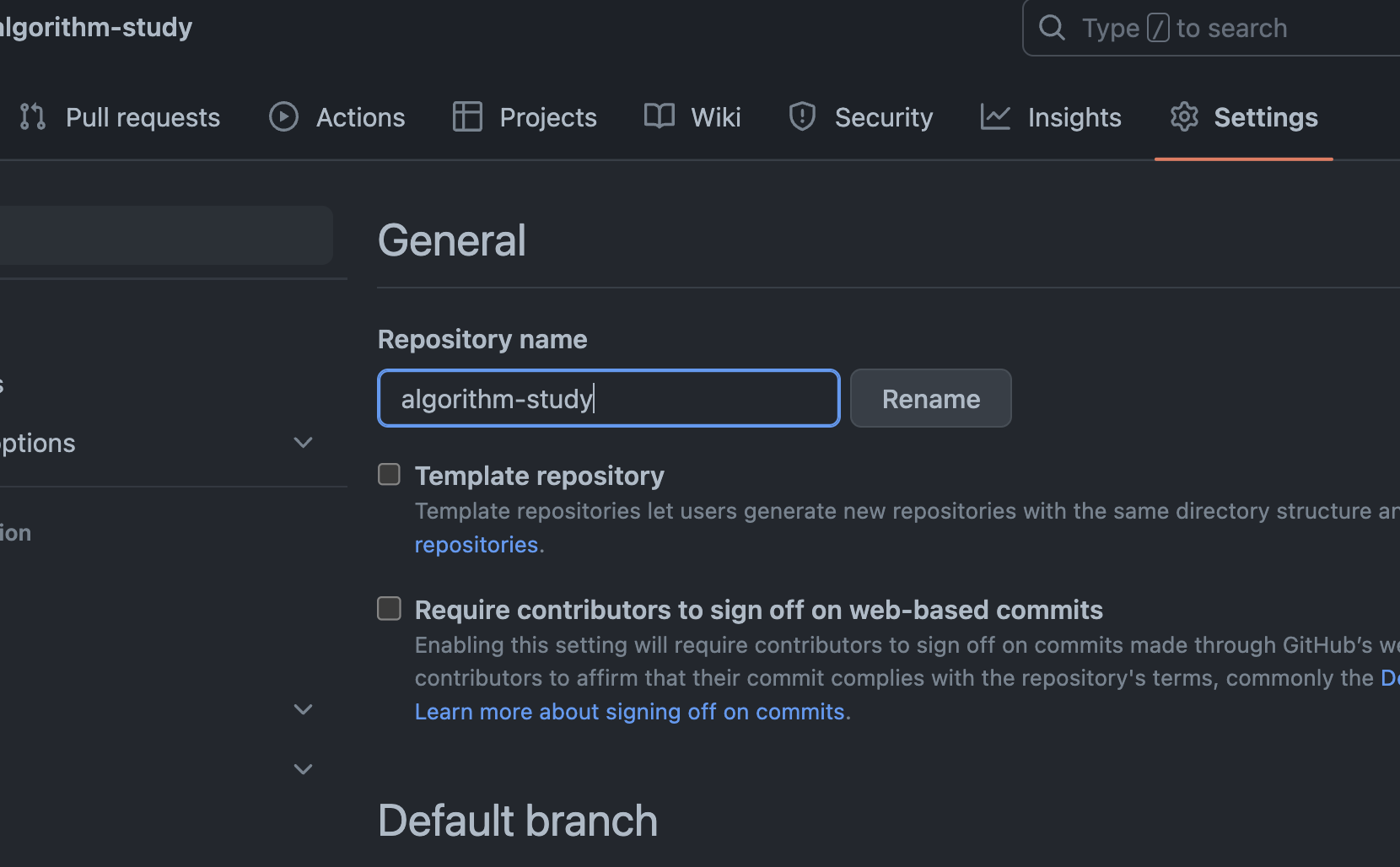Click the 'ion' sidebar item

pos(15,533)
